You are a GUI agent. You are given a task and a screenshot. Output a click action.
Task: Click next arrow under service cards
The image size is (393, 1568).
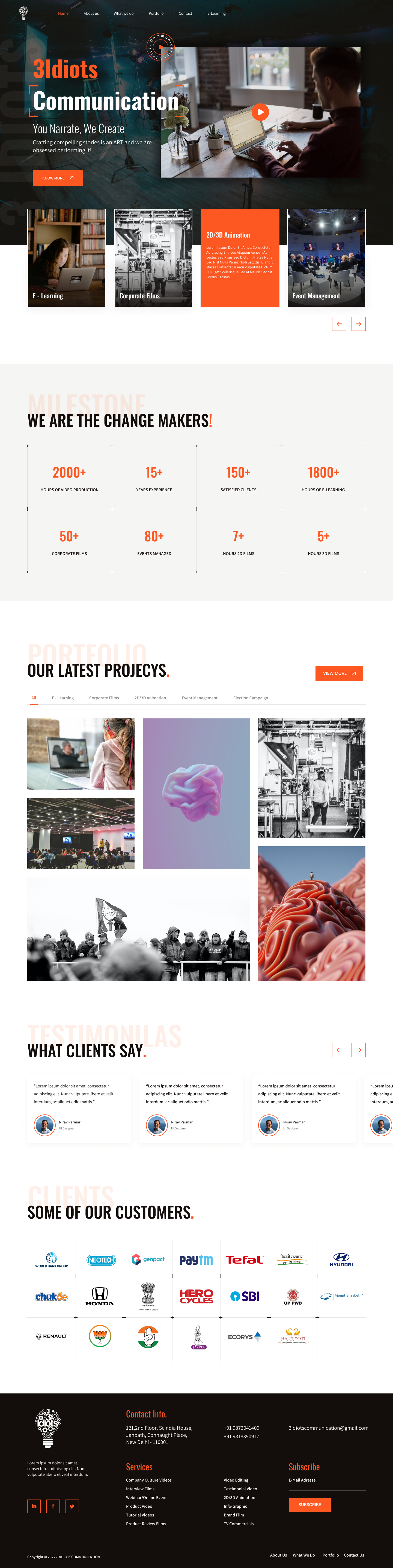358,324
